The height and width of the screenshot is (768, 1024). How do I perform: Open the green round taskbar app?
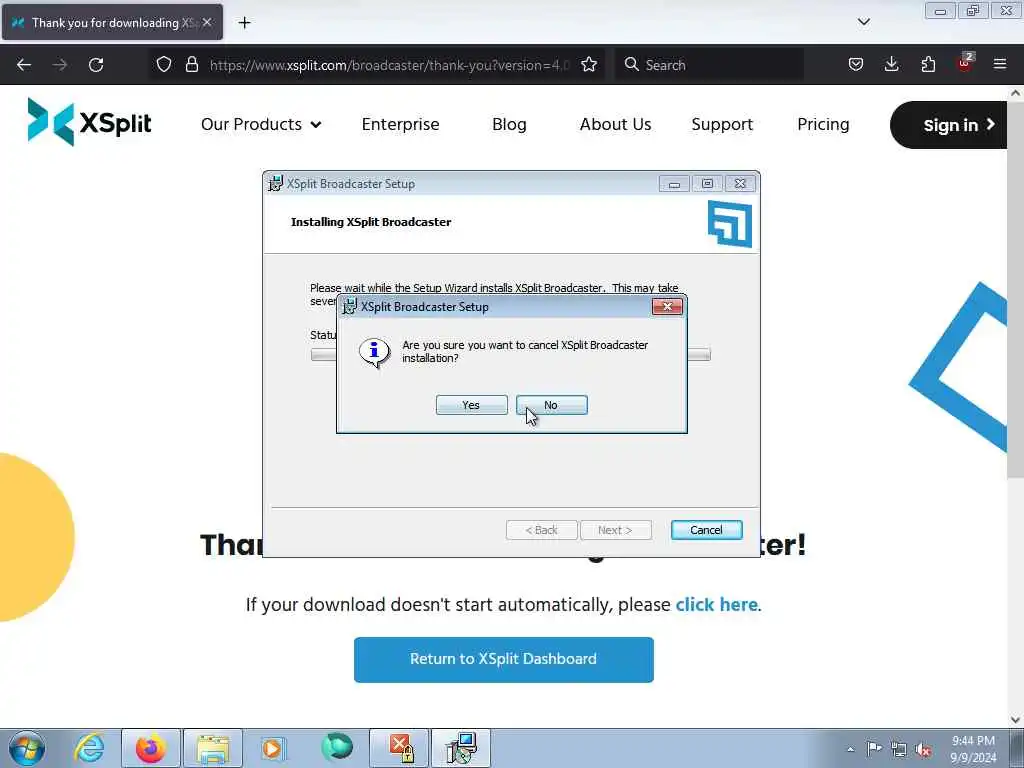click(x=337, y=748)
